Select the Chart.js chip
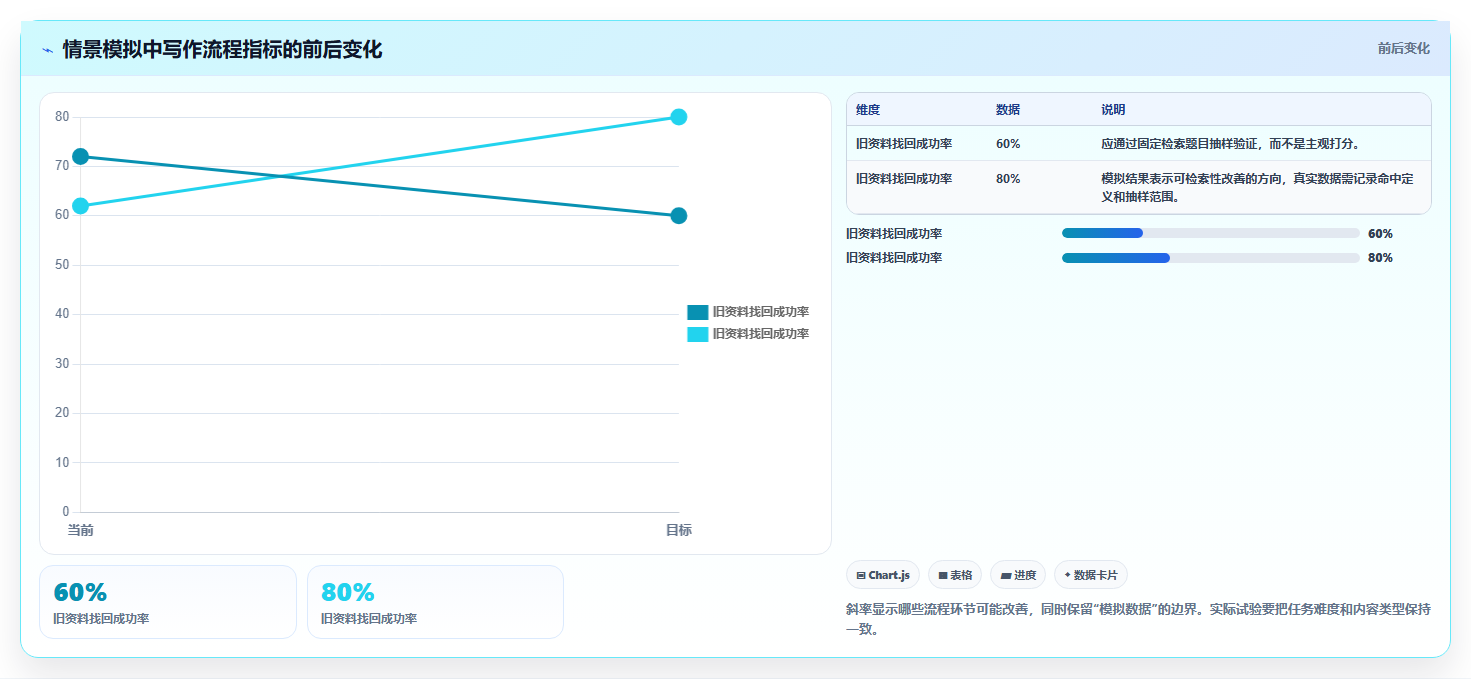The width and height of the screenshot is (1471, 679). (x=883, y=575)
